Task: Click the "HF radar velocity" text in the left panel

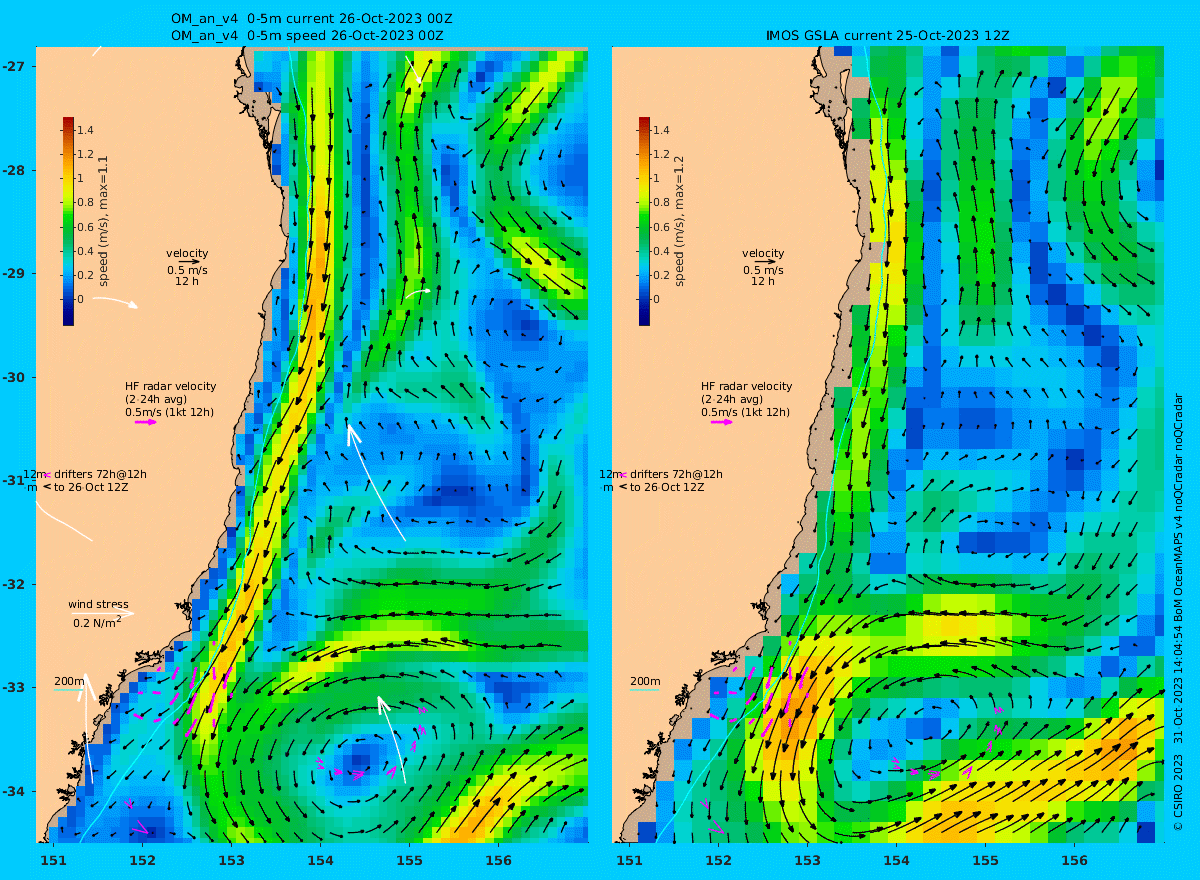Action: click(x=170, y=386)
